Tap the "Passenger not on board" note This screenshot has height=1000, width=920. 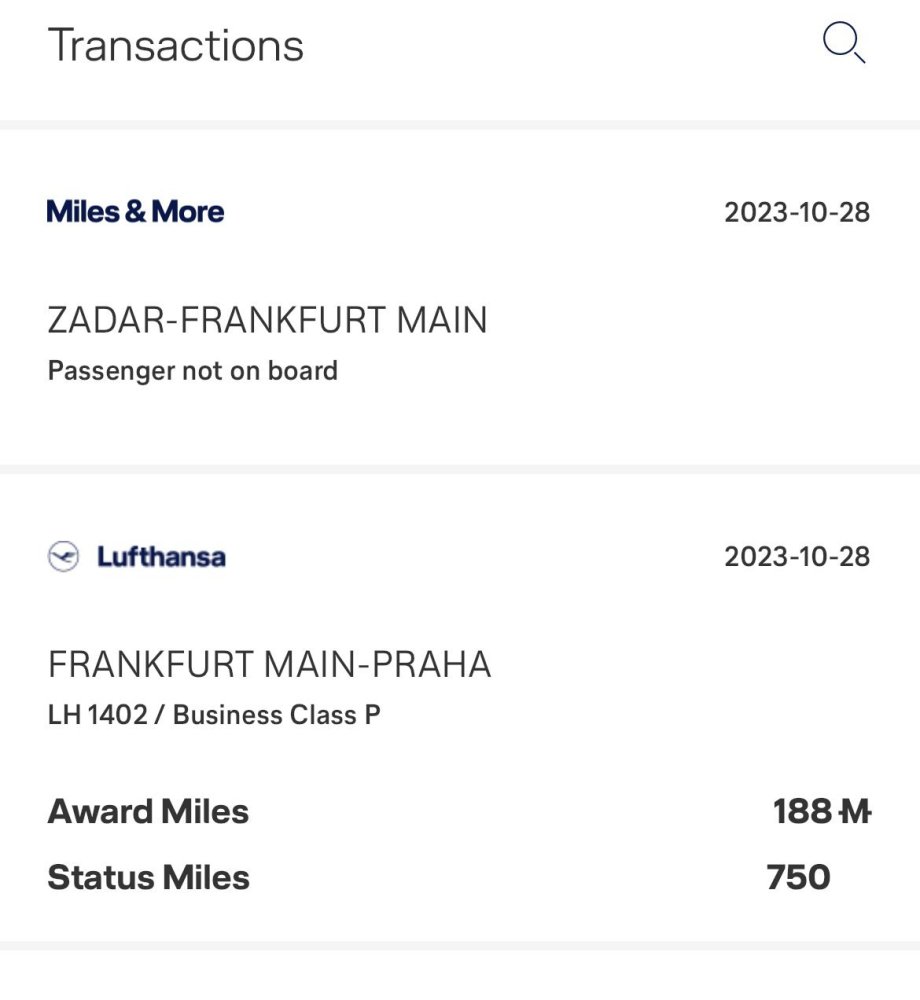193,371
